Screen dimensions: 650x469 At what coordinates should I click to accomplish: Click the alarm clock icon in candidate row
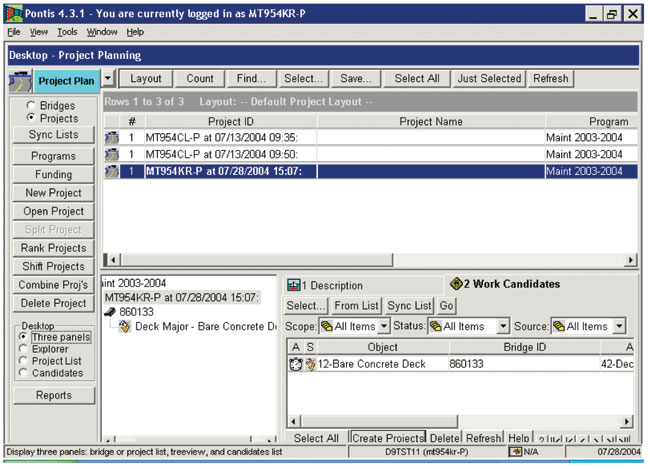[x=295, y=364]
